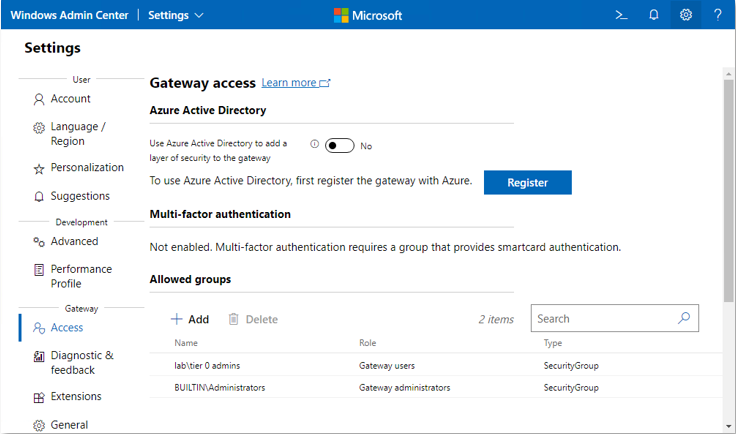Click the General gear icon in sidebar
Screen dimensions: 736x434
tap(39, 426)
